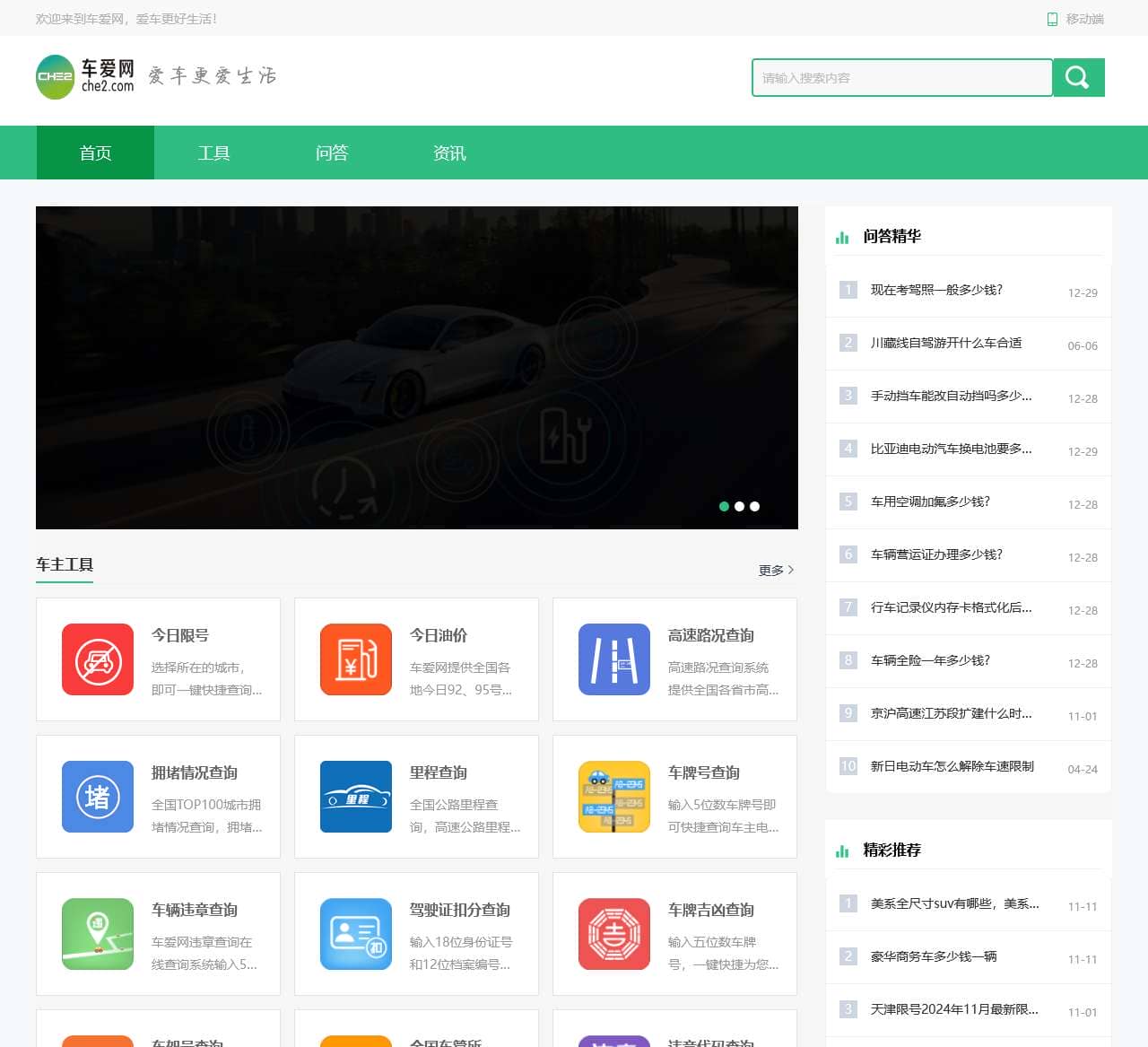1148x1047 pixels.
Task: Click the 高速路况查询 title text
Action: (711, 635)
